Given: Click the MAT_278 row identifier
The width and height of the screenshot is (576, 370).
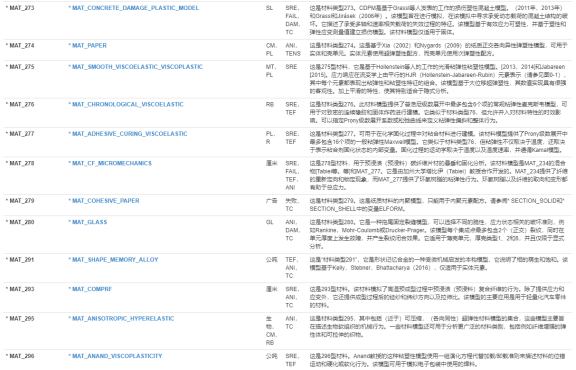Looking at the screenshot, I should pyautogui.click(x=20, y=163).
